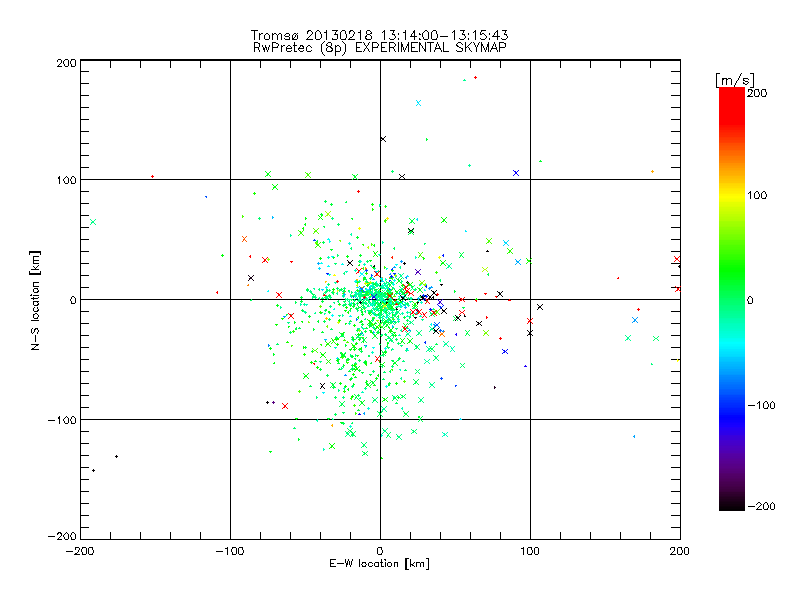Pick the black band at the colorbar bottom
Screen dimensions: 800x600
point(732,503)
